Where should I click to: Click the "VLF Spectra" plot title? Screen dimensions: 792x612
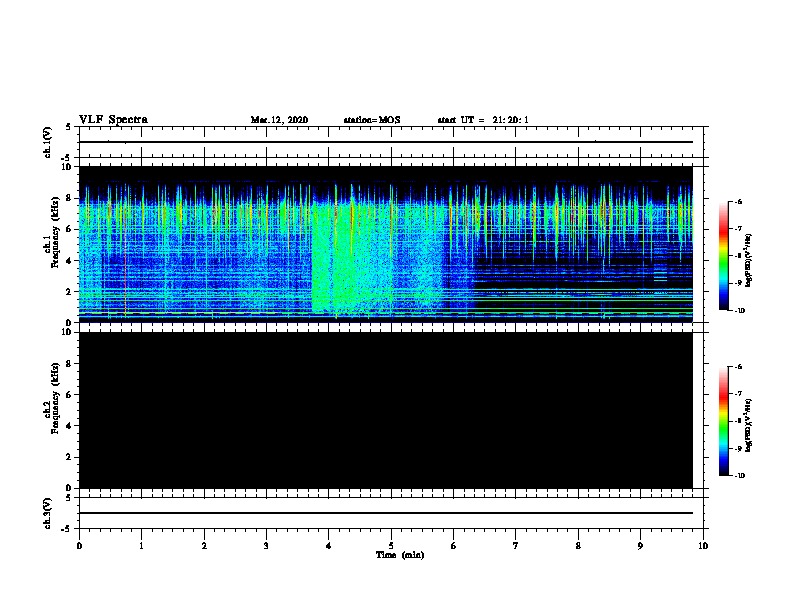(113, 120)
